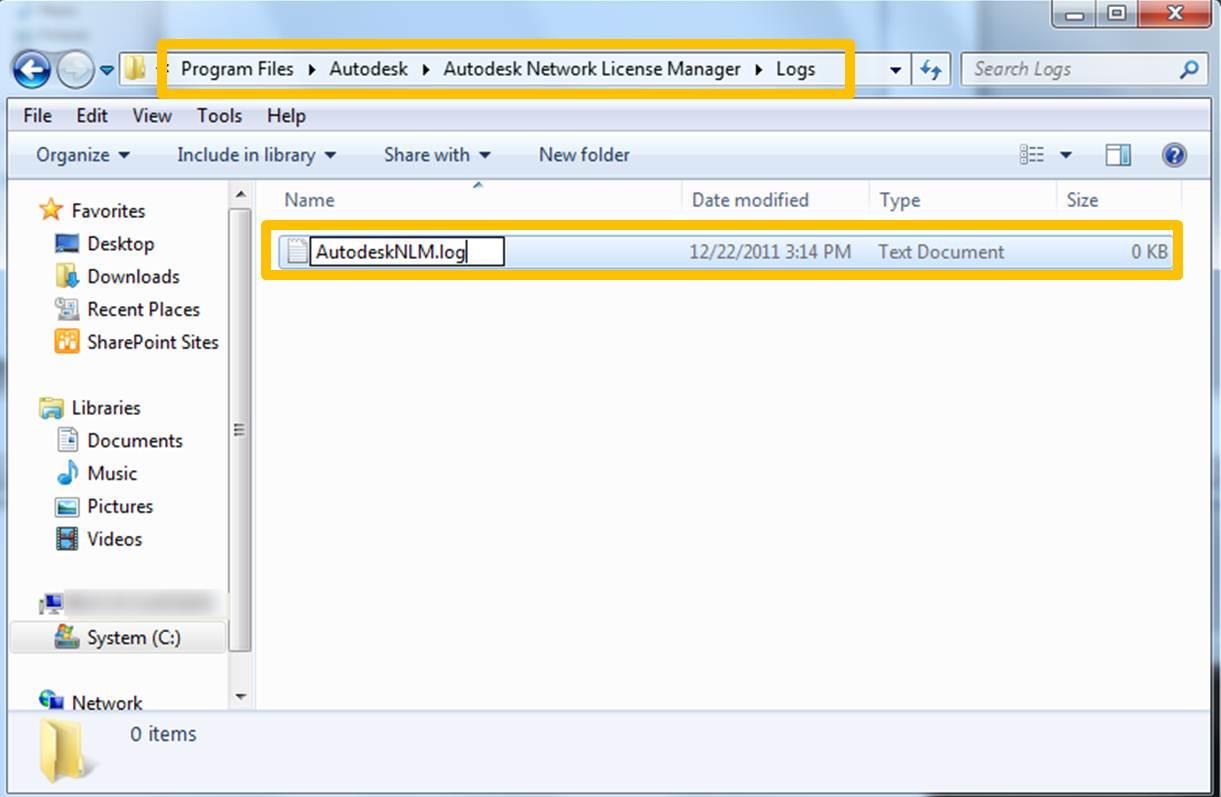Open the Tools menu
Screen dimensions: 1221x797
coord(219,116)
